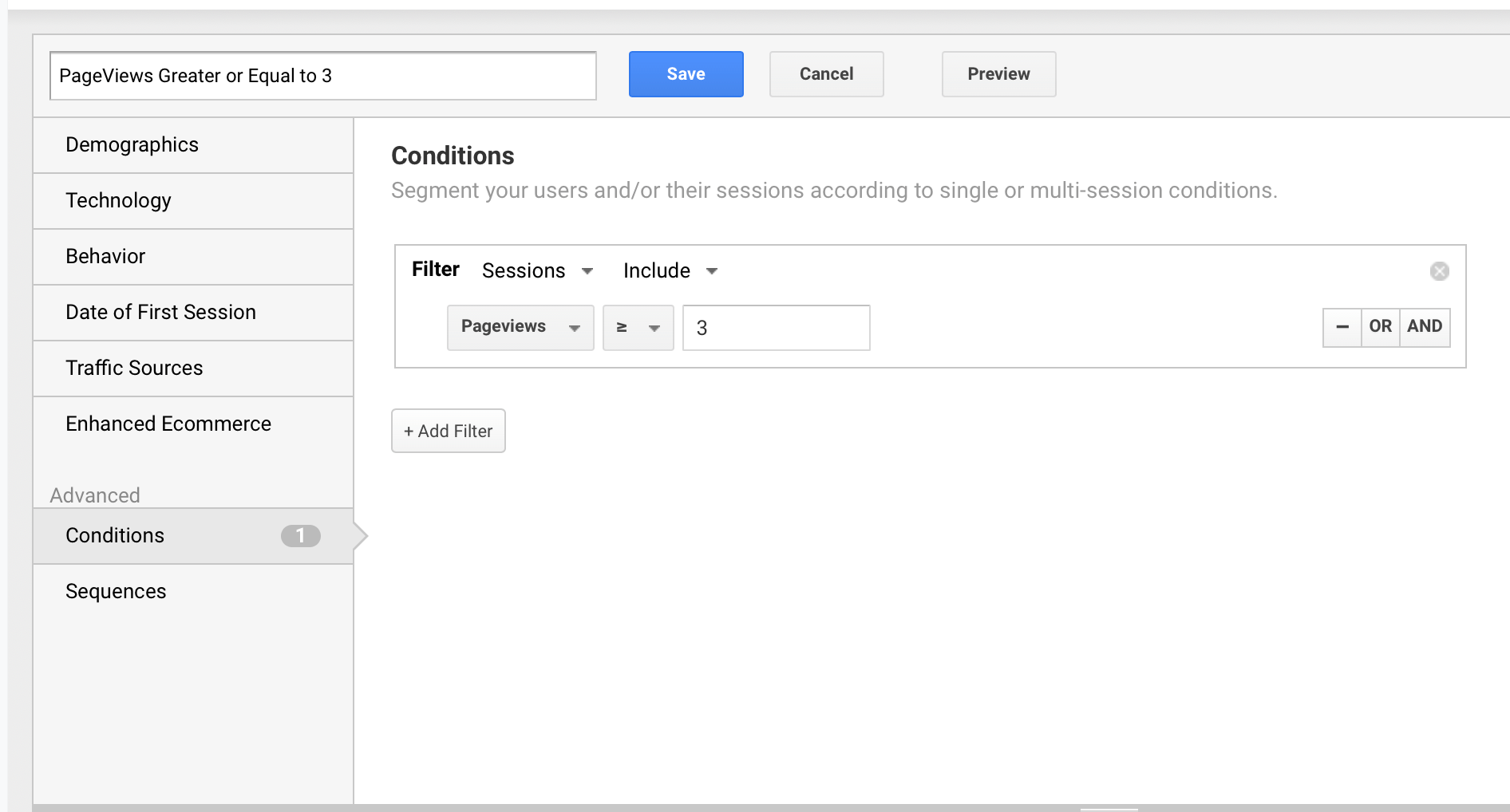Preview the segment

(x=998, y=74)
